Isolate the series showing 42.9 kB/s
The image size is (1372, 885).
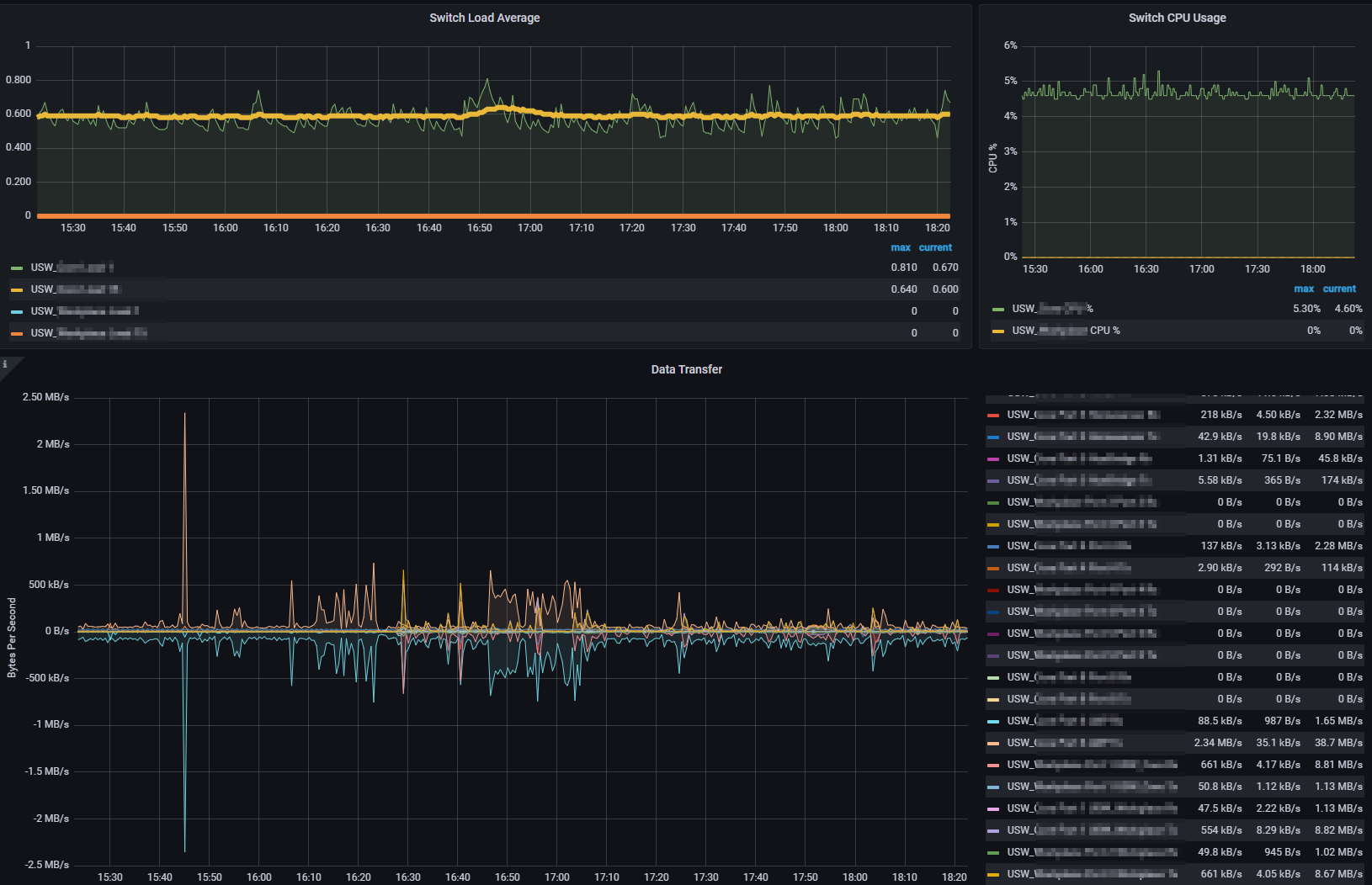(x=1082, y=437)
